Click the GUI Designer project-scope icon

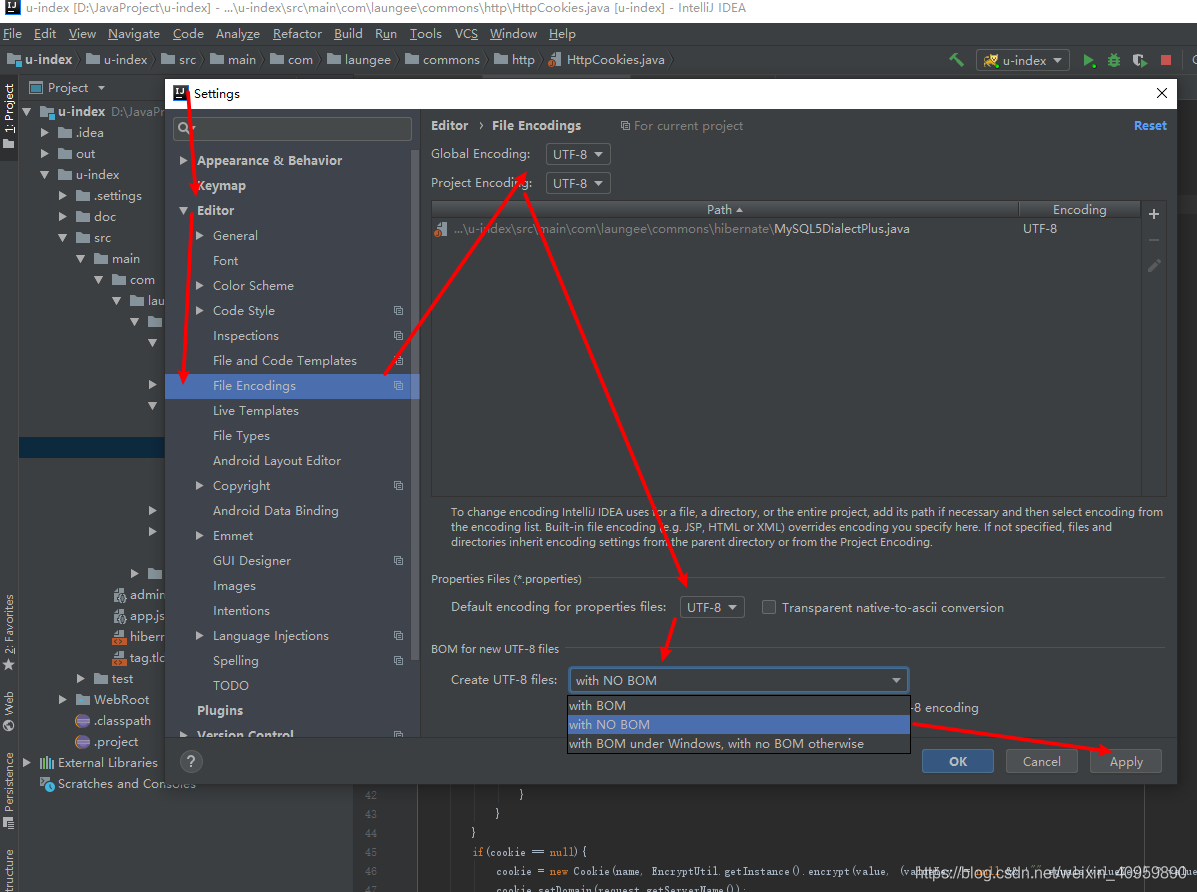tap(398, 561)
